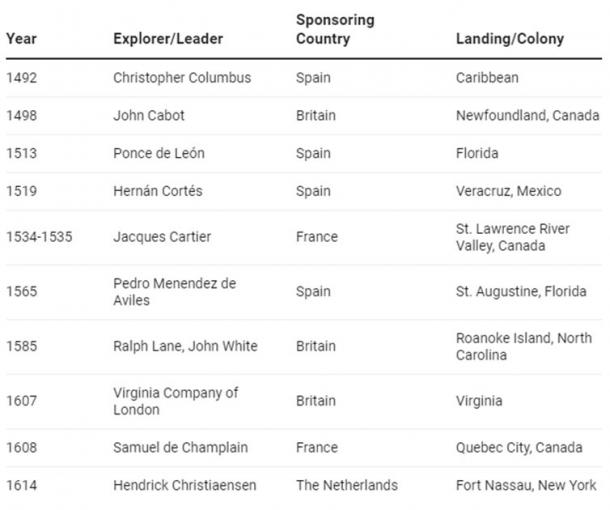Select the Roanoke Island, North Carolina cell

(524, 346)
